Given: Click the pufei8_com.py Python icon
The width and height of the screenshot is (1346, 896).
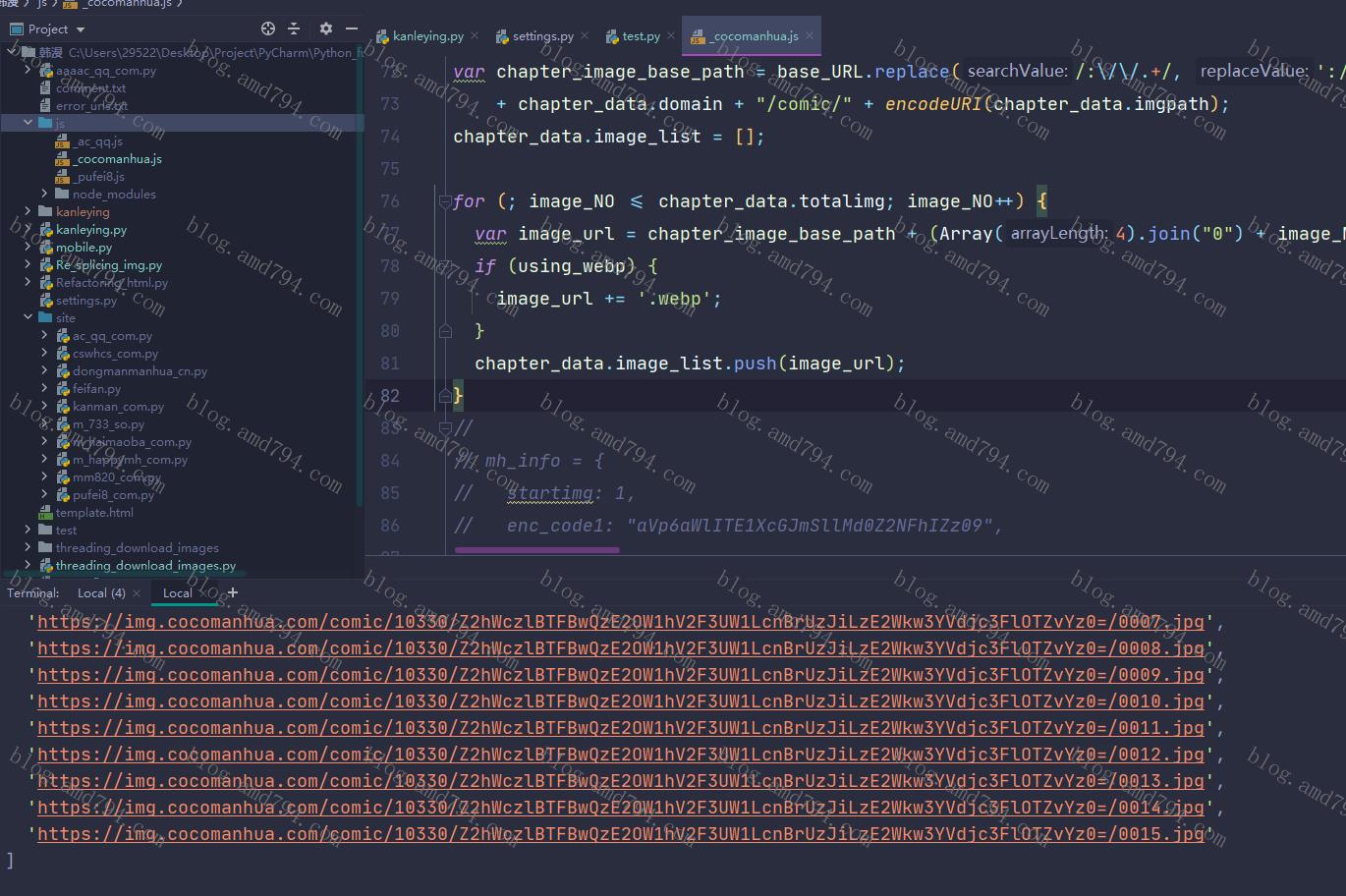Looking at the screenshot, I should click(x=63, y=494).
